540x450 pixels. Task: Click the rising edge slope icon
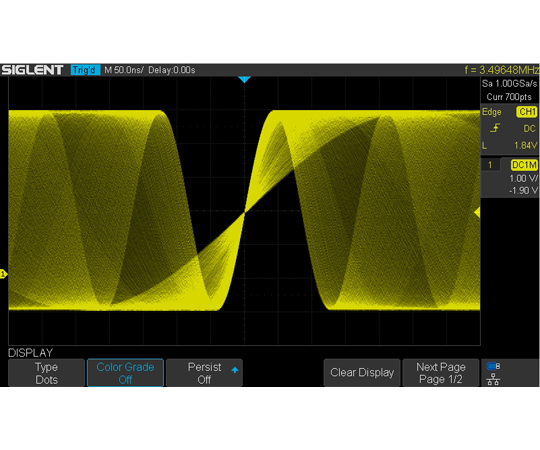click(x=495, y=128)
